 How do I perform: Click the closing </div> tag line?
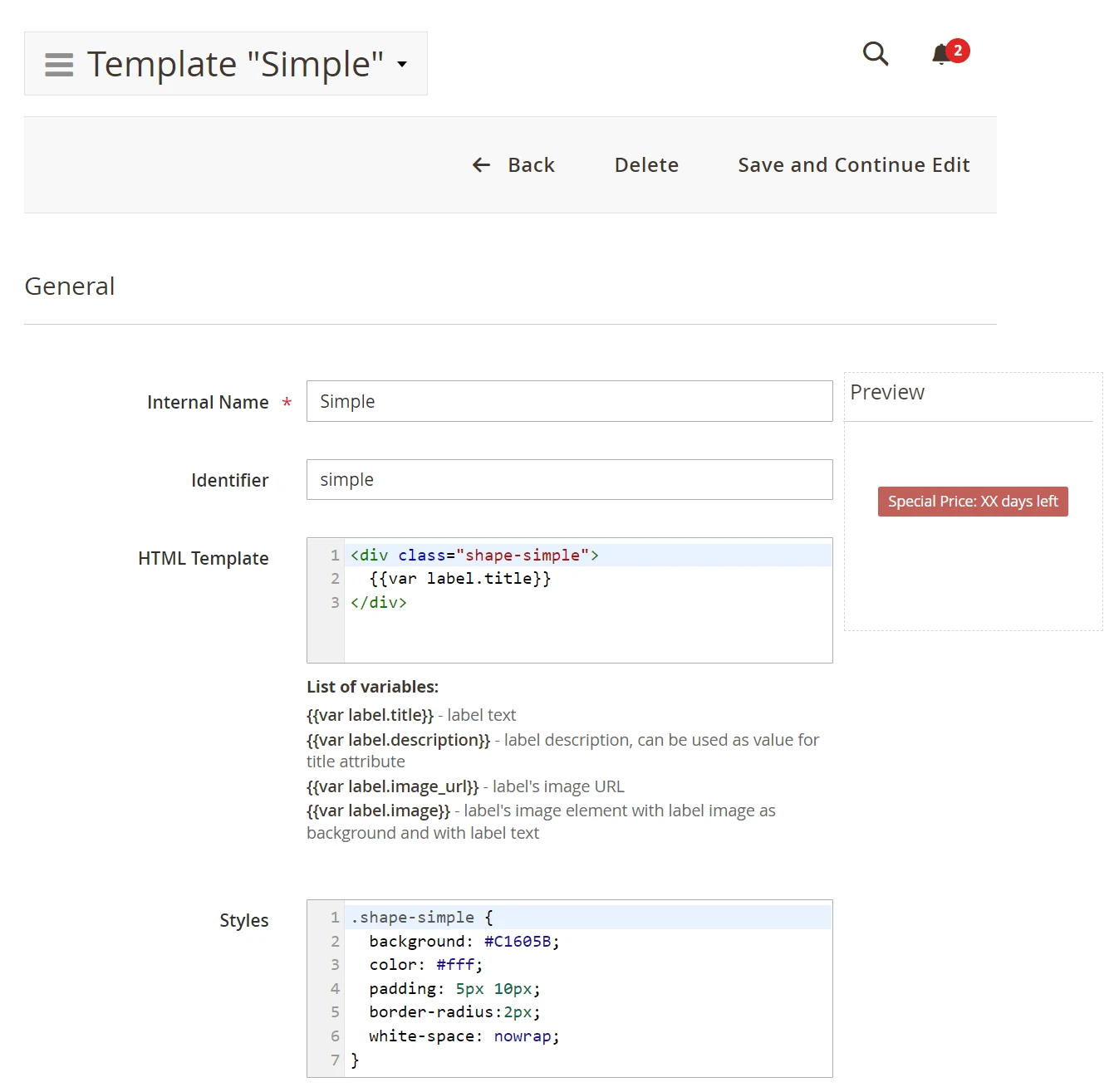click(379, 603)
